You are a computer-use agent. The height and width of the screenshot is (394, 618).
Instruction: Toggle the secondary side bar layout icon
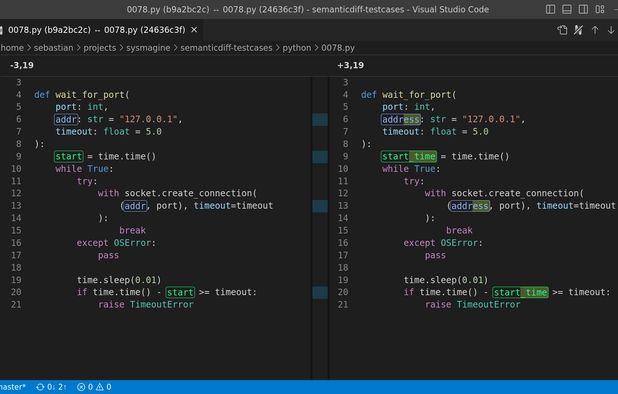pos(583,9)
